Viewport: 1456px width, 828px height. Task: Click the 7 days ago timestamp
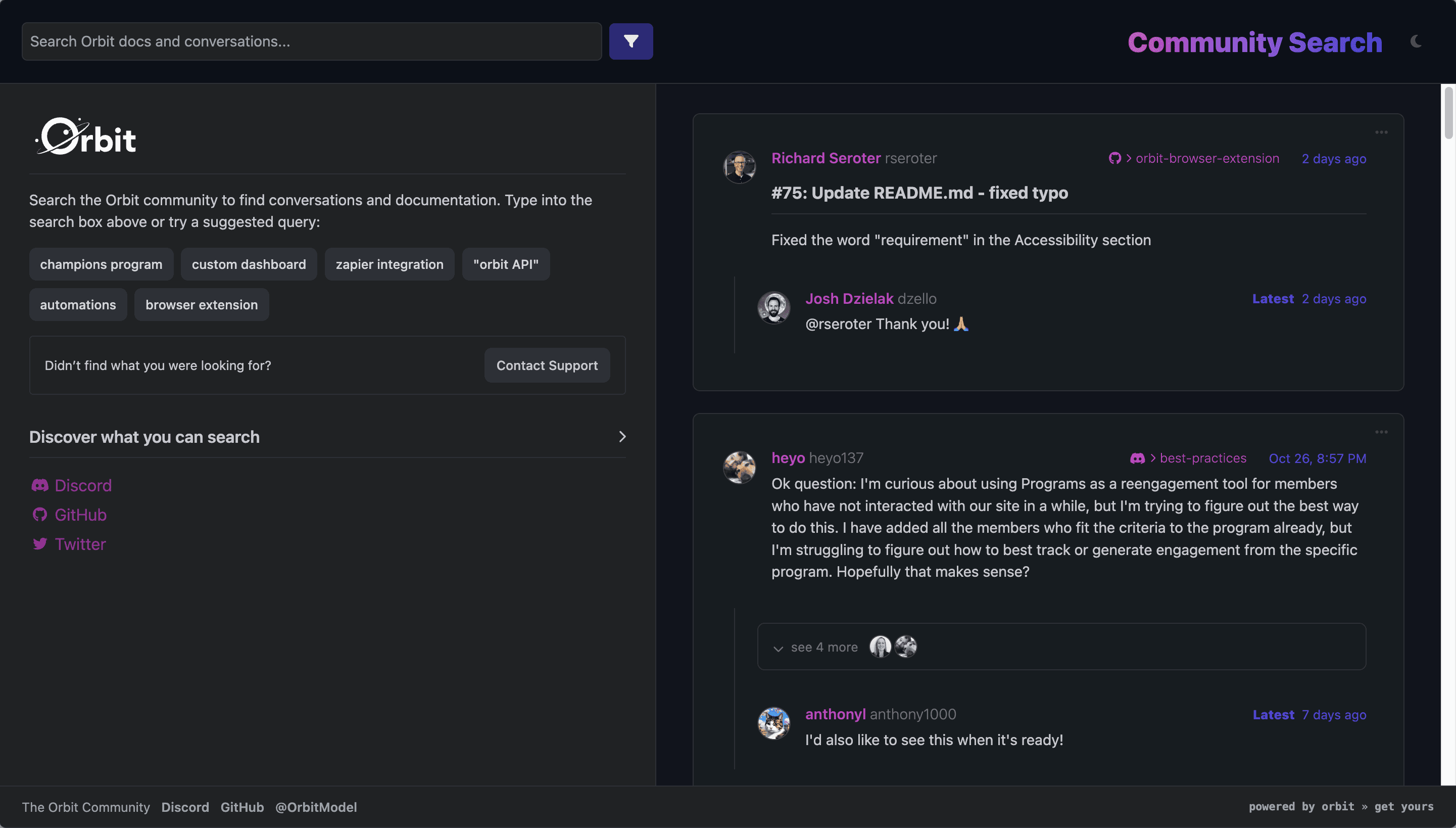(1334, 715)
